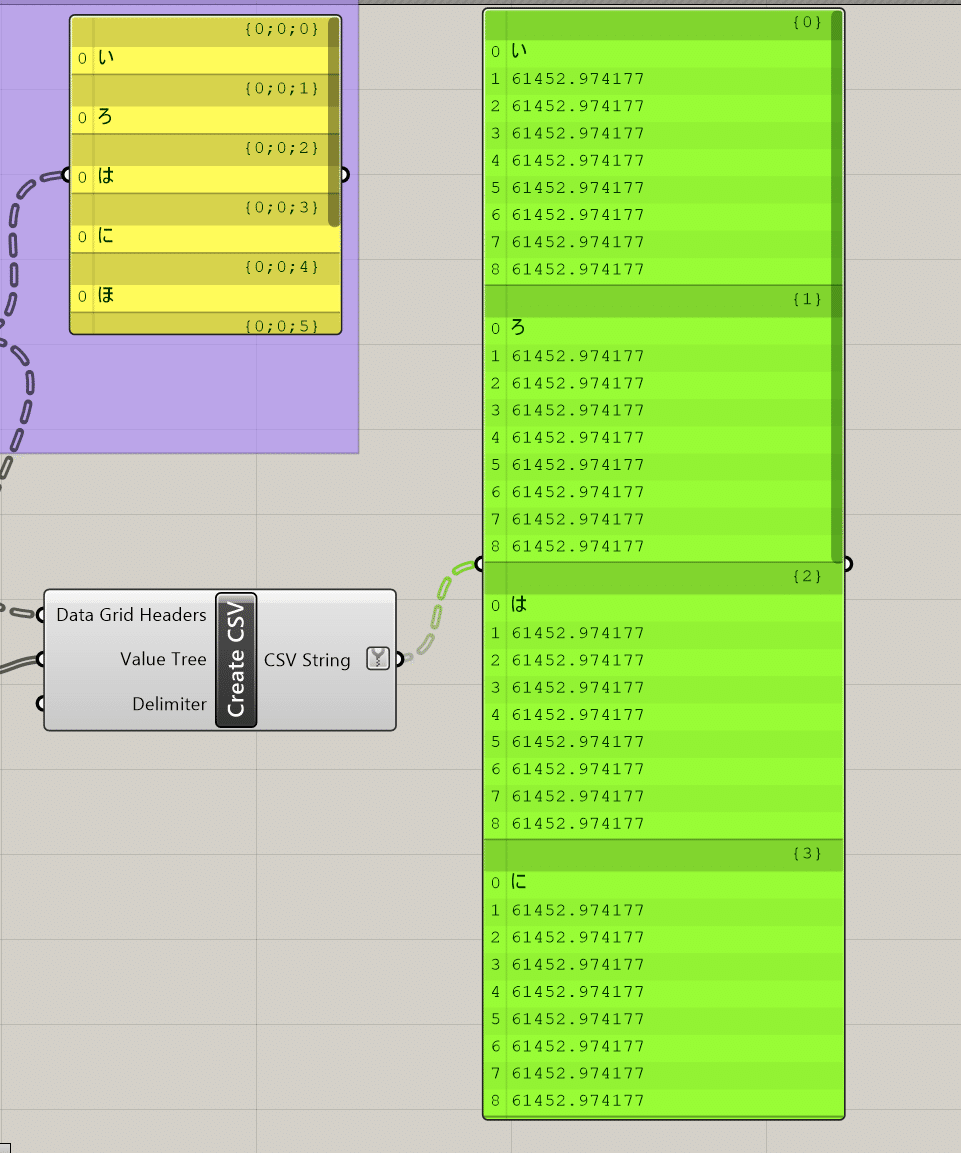The image size is (961, 1153).
Task: Click row 3 value under branch {3}
Action: point(578,965)
